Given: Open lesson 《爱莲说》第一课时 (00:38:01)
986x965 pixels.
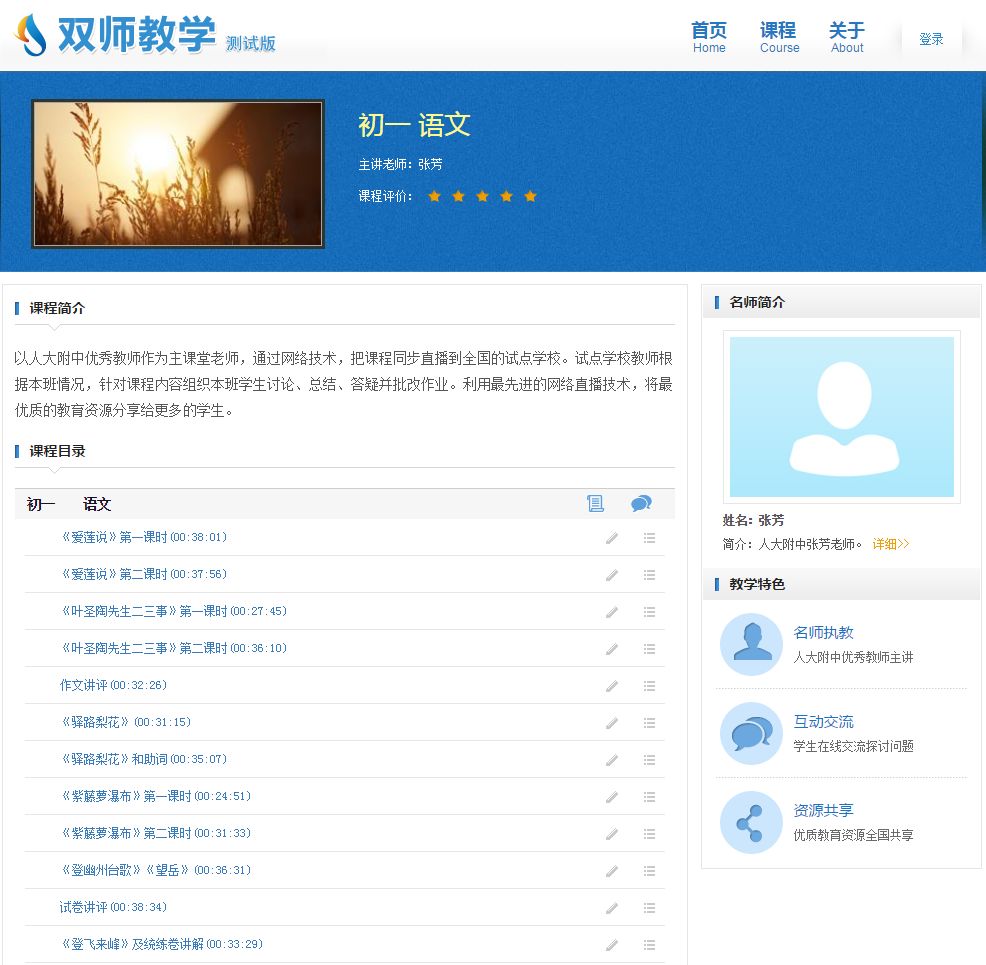Looking at the screenshot, I should point(143,538).
